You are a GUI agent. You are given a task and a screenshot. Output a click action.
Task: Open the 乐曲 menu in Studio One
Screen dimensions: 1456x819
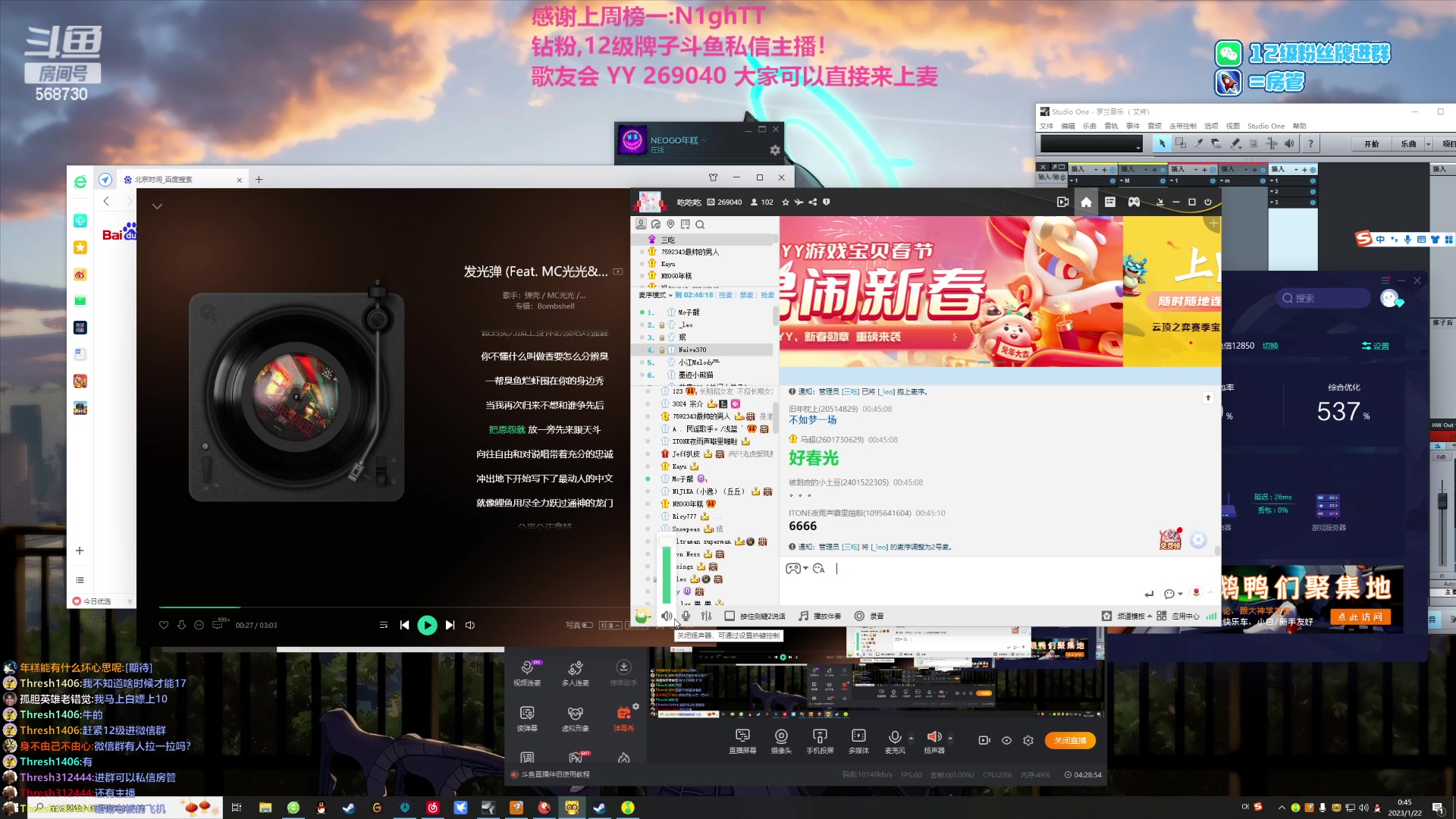(1089, 126)
